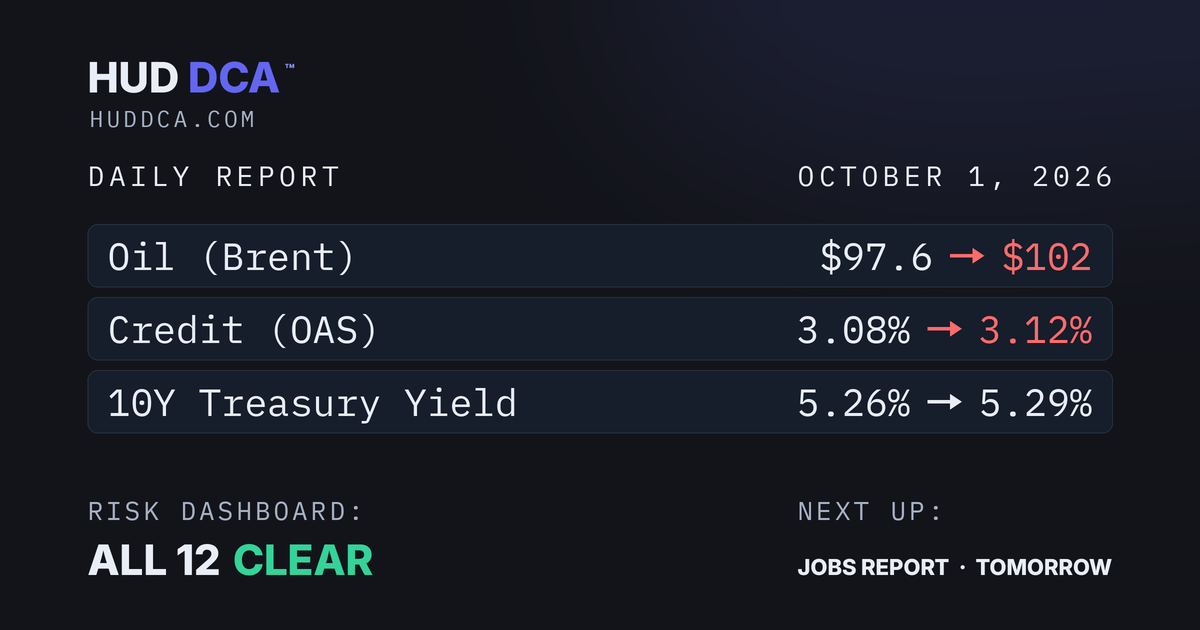
Task: Select the Credit (OAS) row
Action: click(600, 329)
